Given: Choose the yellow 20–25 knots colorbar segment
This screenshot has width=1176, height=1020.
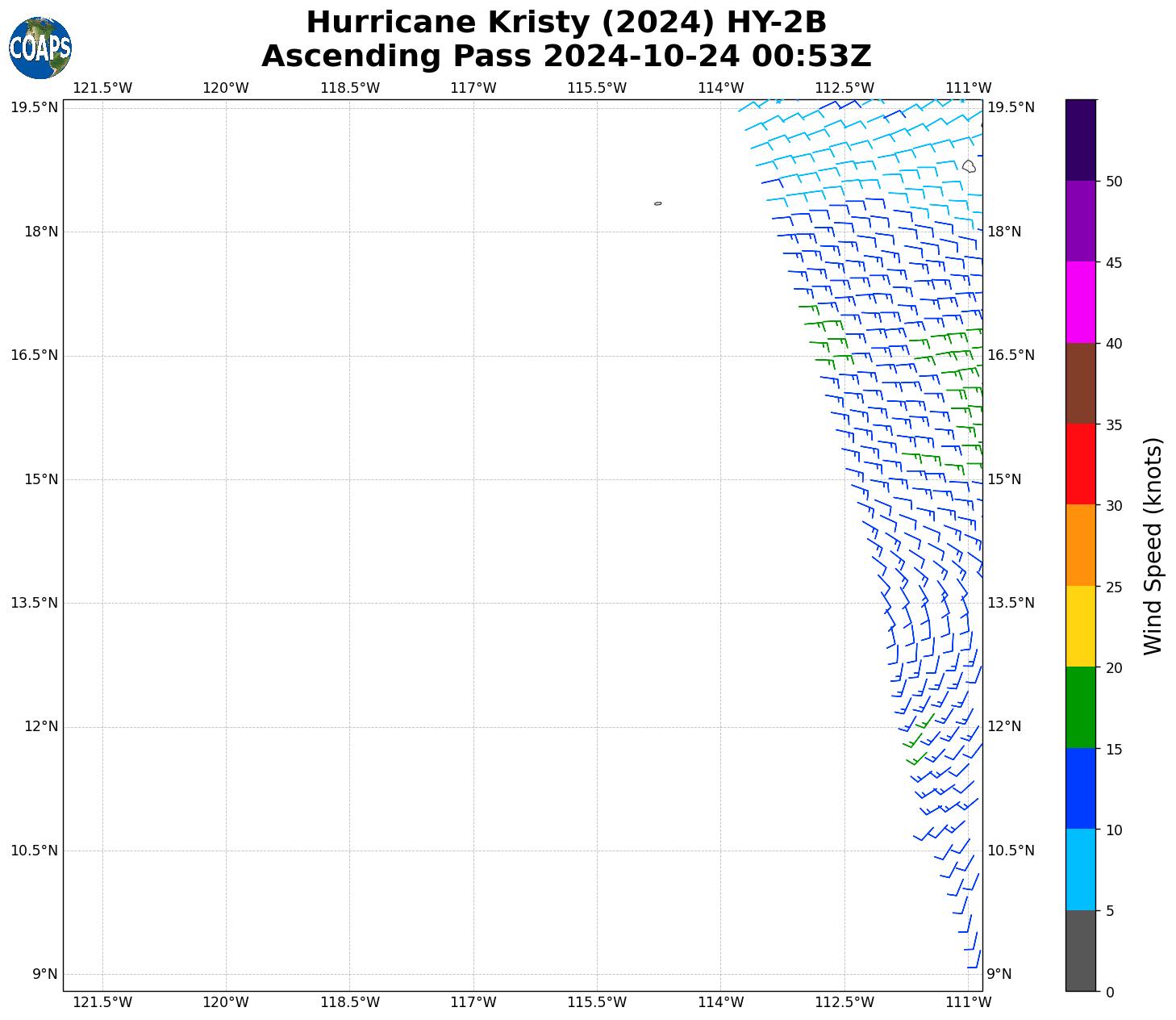Looking at the screenshot, I should [1080, 626].
